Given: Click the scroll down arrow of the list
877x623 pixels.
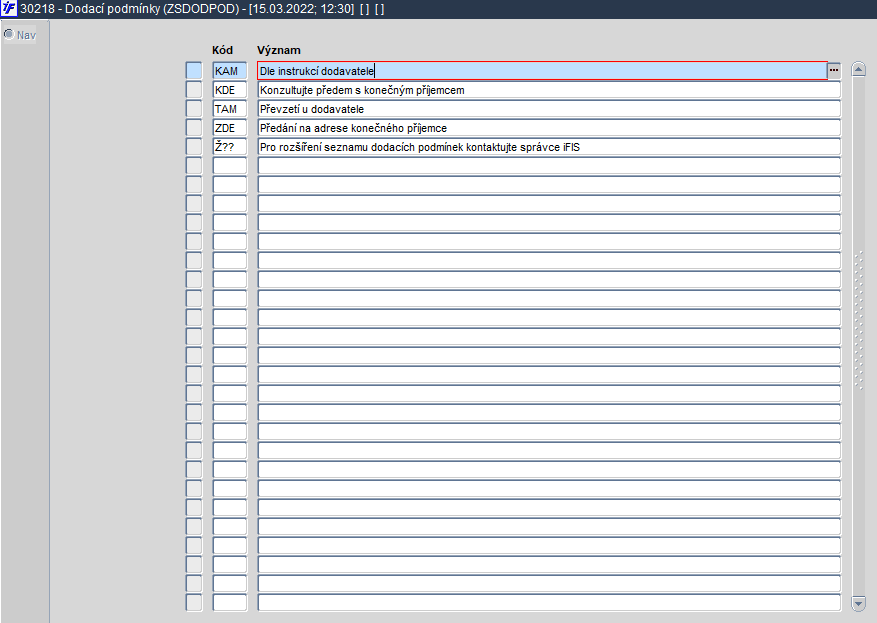Looking at the screenshot, I should [x=859, y=604].
